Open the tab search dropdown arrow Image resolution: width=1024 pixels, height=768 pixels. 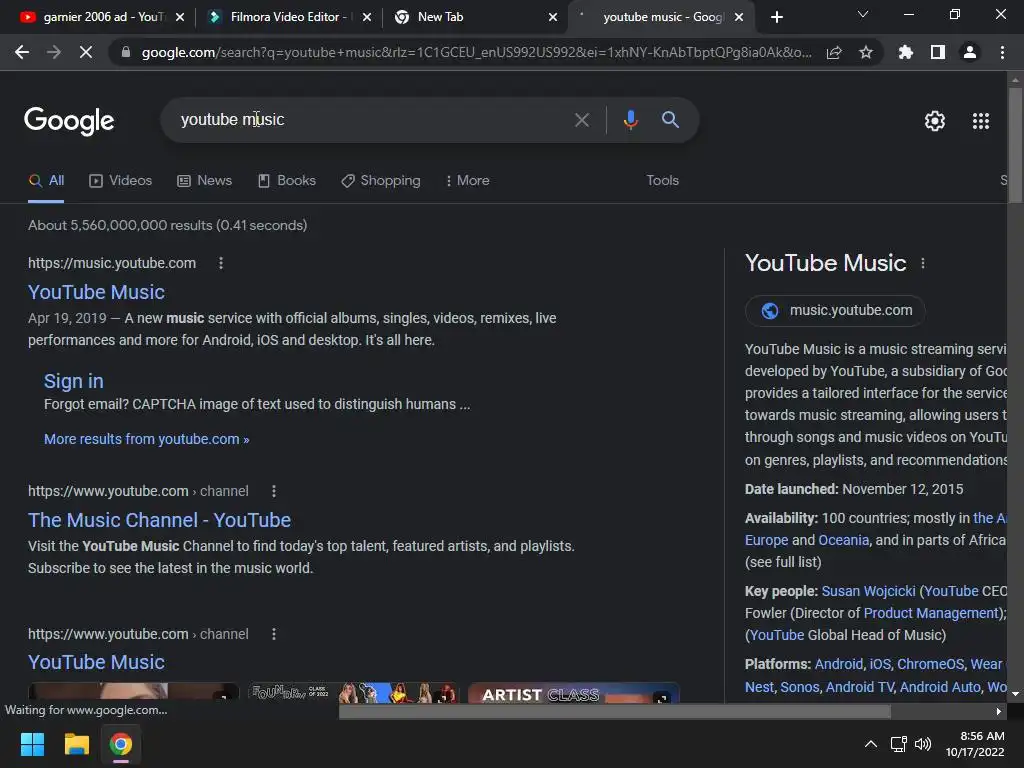(863, 14)
